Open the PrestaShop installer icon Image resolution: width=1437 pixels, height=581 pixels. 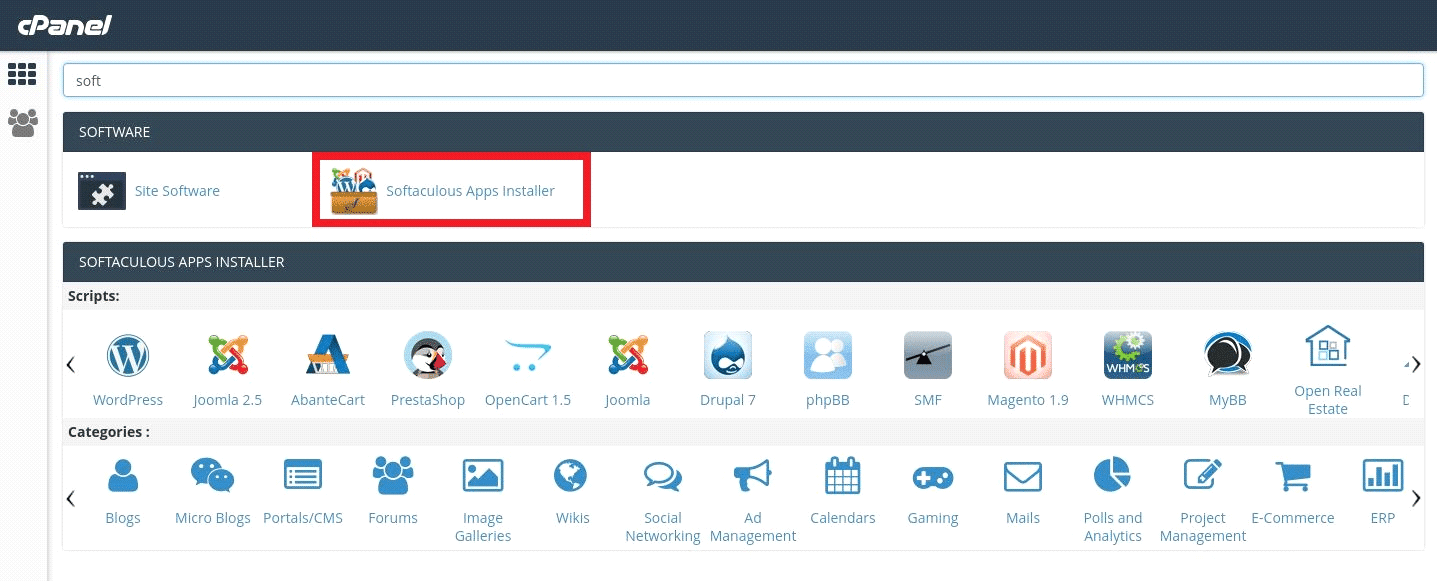427,355
